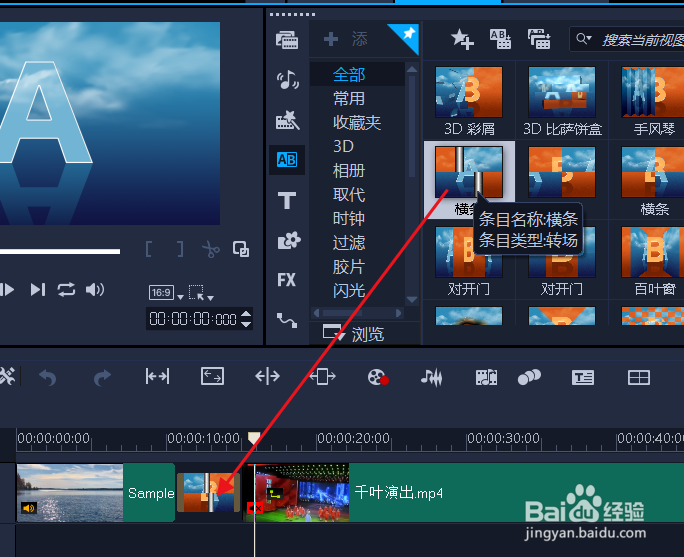This screenshot has width=684, height=557.
Task: Select the 常用 category
Action: (349, 99)
